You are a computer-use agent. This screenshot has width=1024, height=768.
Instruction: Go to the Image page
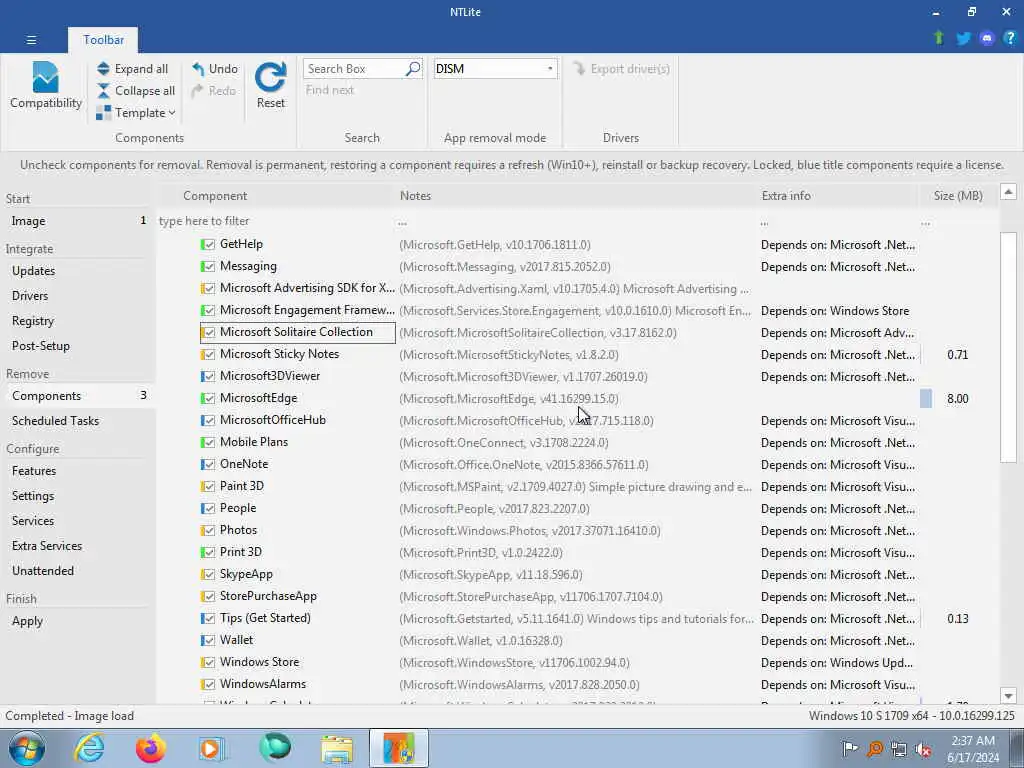click(x=28, y=221)
